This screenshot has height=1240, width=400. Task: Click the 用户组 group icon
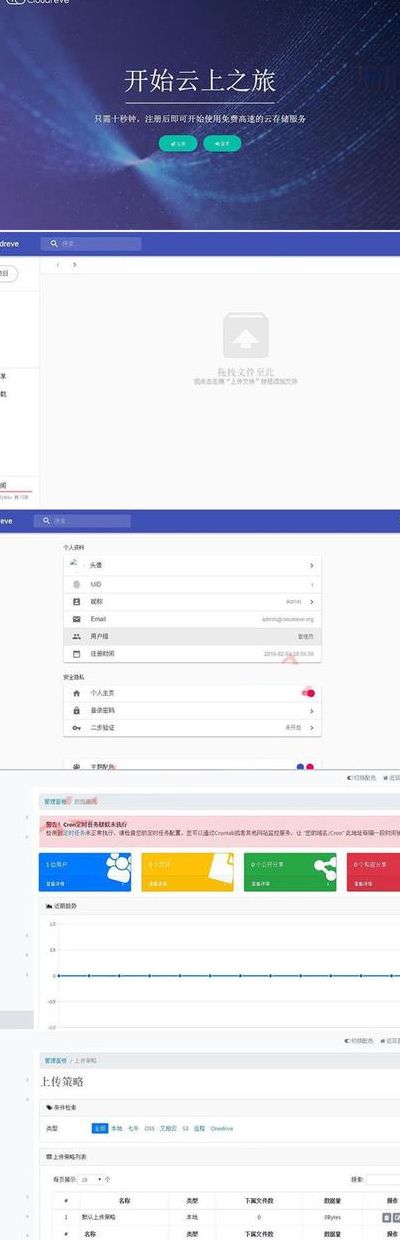coord(76,636)
